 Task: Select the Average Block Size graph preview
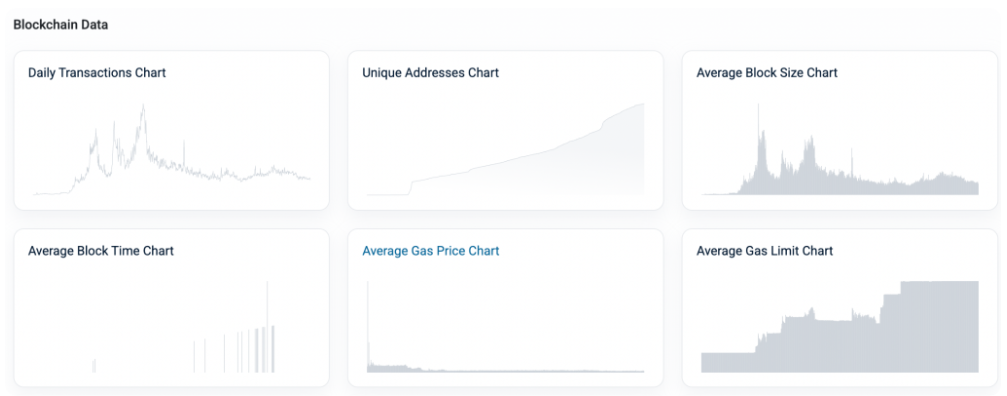pyautogui.click(x=840, y=149)
